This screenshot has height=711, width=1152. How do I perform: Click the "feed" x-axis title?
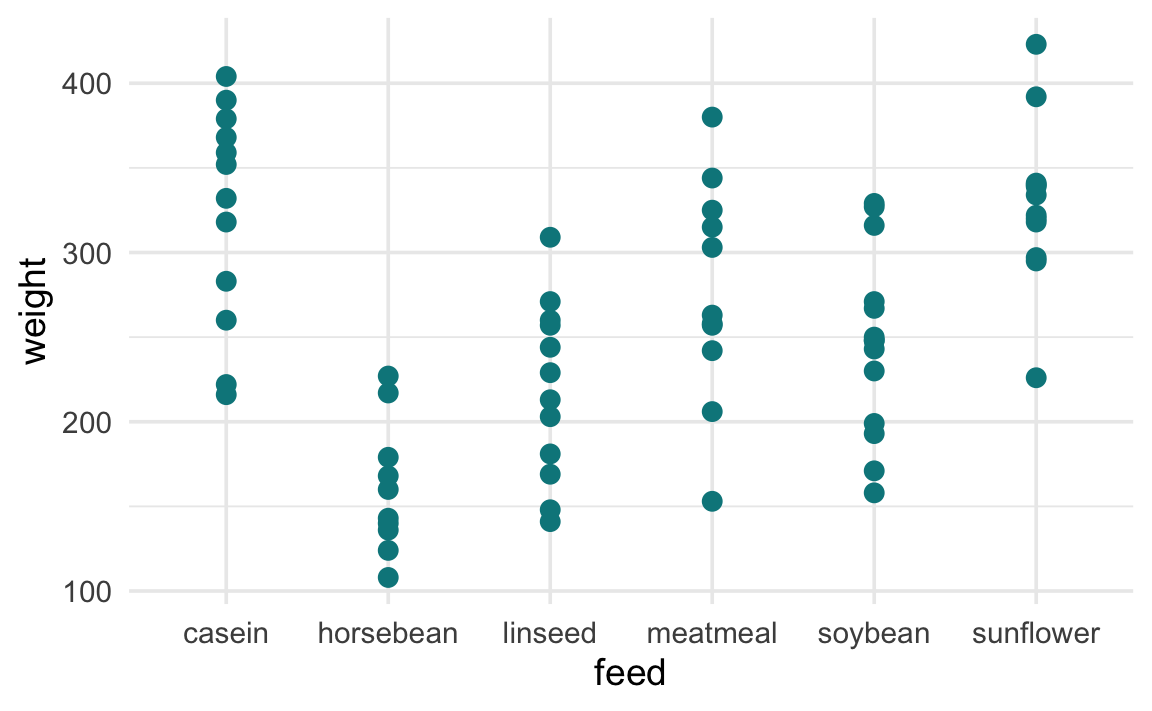coord(630,673)
